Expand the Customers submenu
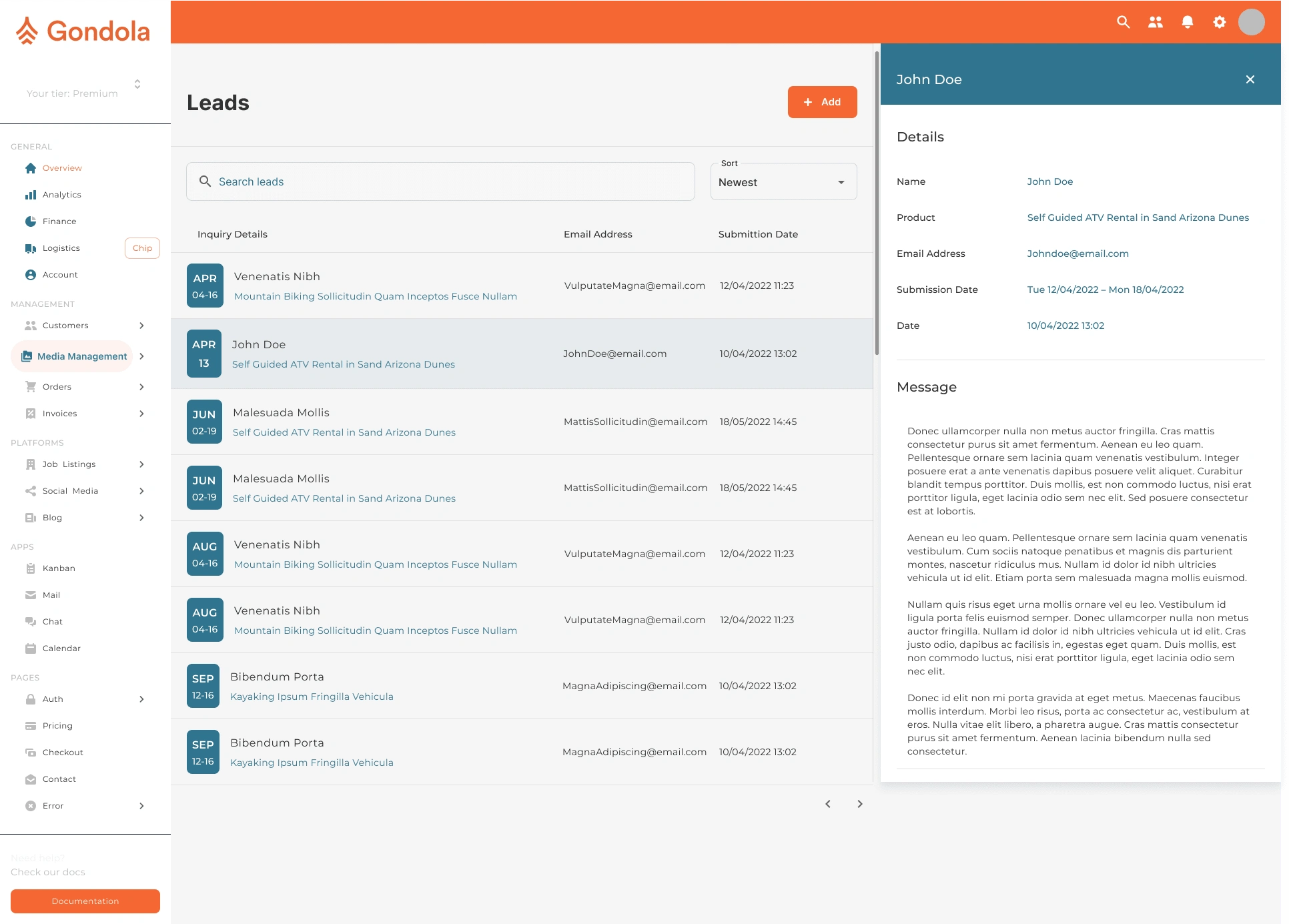 tap(141, 326)
